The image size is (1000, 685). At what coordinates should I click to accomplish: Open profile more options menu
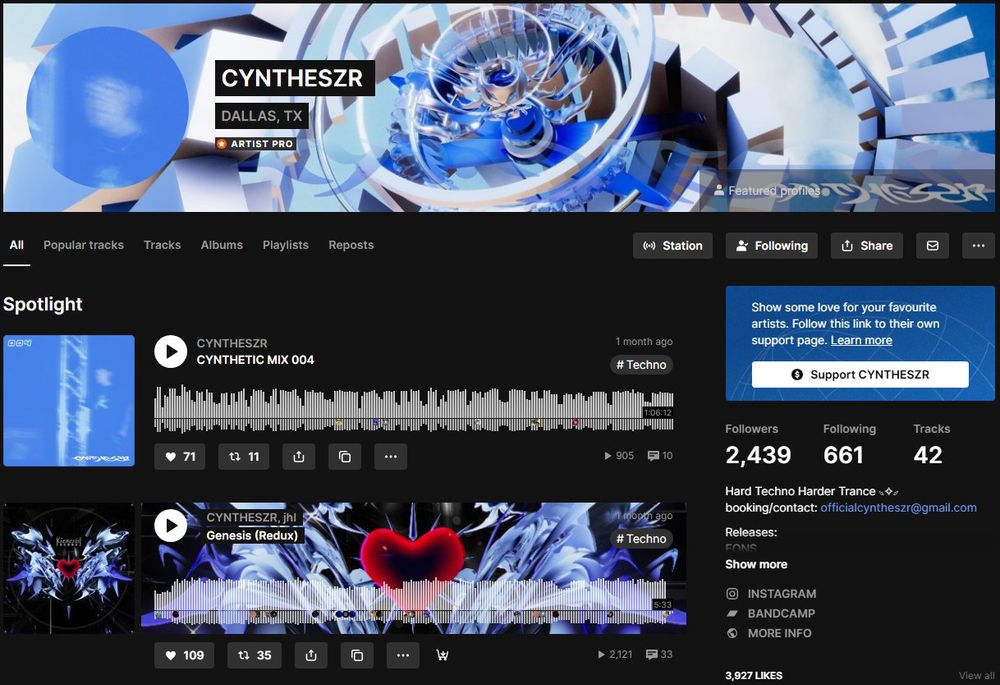pos(978,246)
